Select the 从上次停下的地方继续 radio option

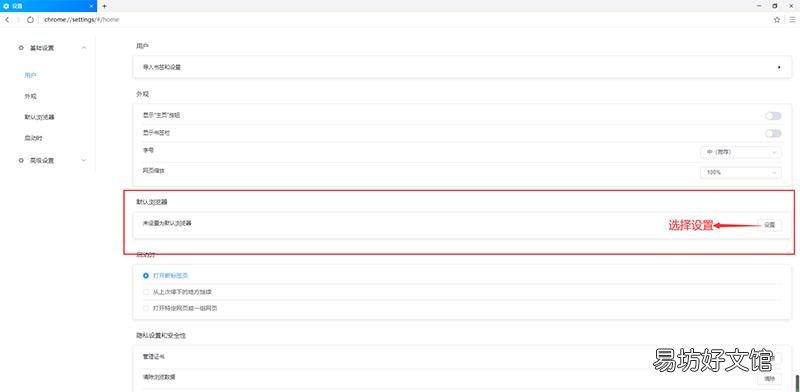pyautogui.click(x=146, y=292)
